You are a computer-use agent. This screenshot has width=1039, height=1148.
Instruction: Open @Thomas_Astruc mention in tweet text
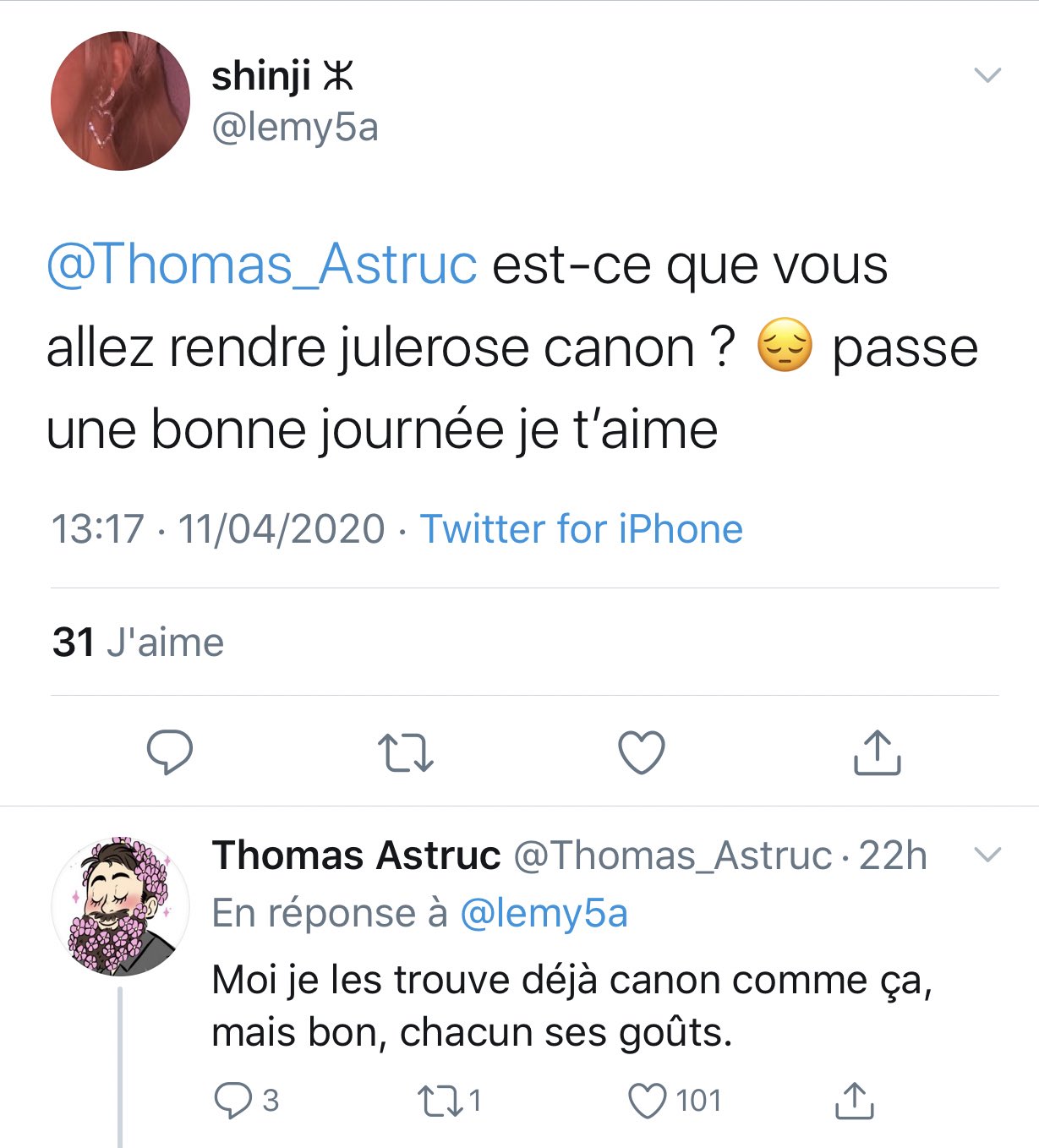click(262, 265)
